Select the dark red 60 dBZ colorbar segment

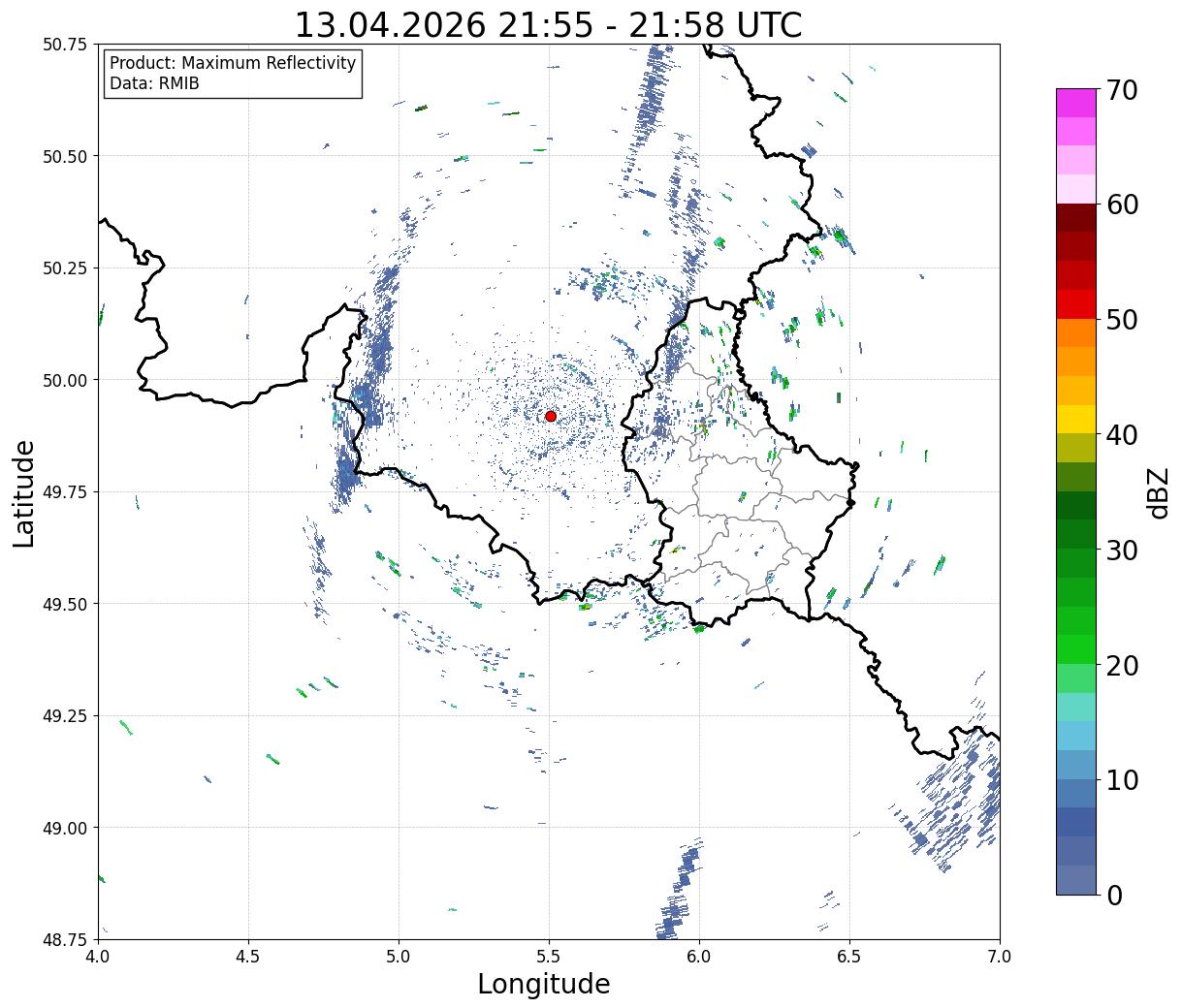1076,217
